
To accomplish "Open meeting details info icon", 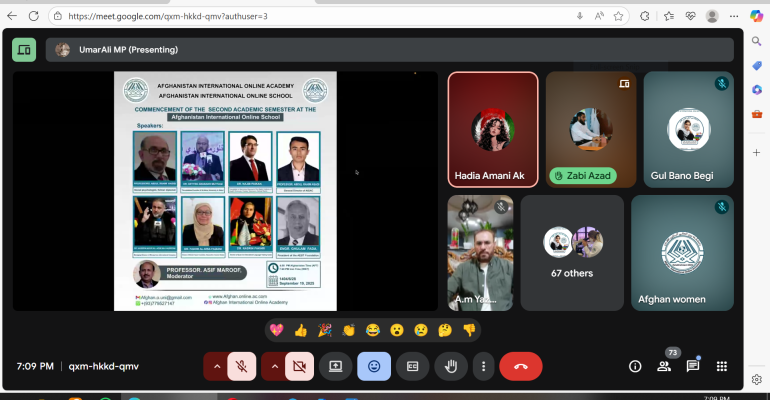I will 634,366.
